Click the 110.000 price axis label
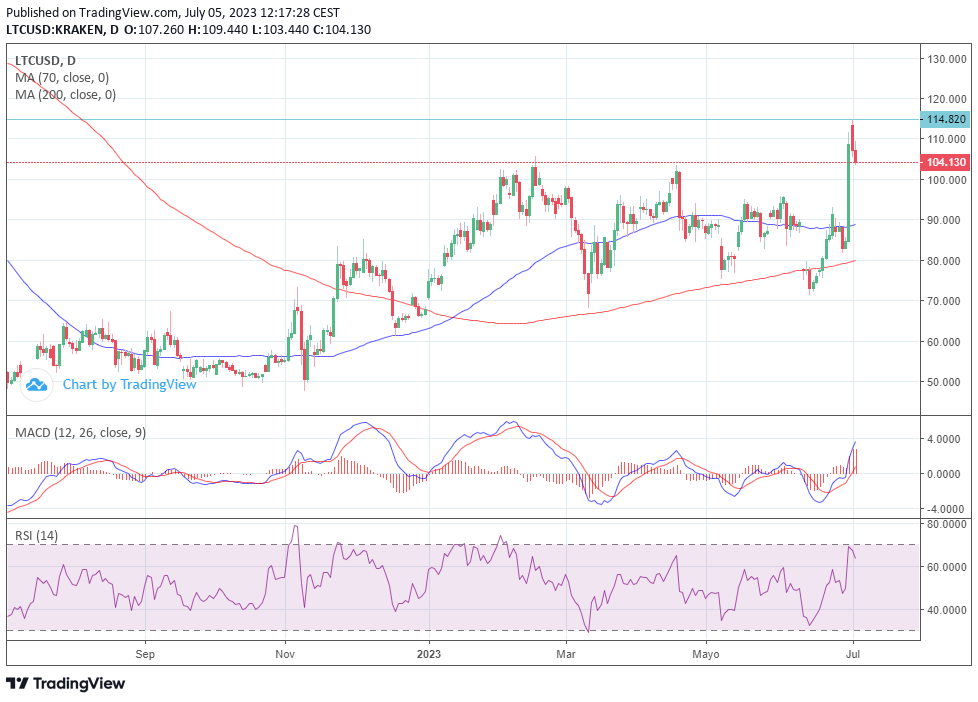Screen dimensions: 978x702 pyautogui.click(x=947, y=139)
